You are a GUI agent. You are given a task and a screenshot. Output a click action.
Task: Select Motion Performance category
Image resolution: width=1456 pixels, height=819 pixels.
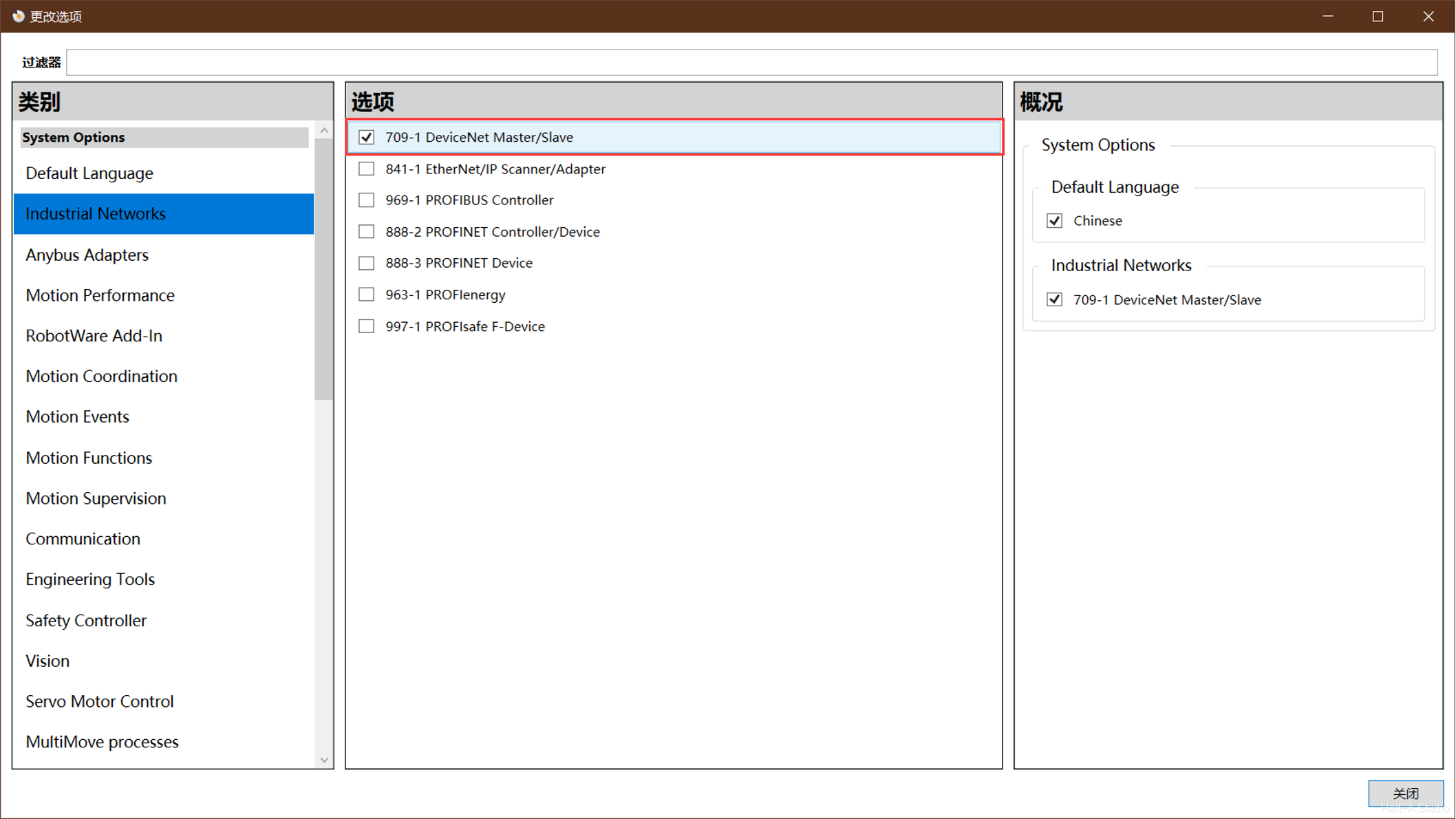click(x=100, y=295)
